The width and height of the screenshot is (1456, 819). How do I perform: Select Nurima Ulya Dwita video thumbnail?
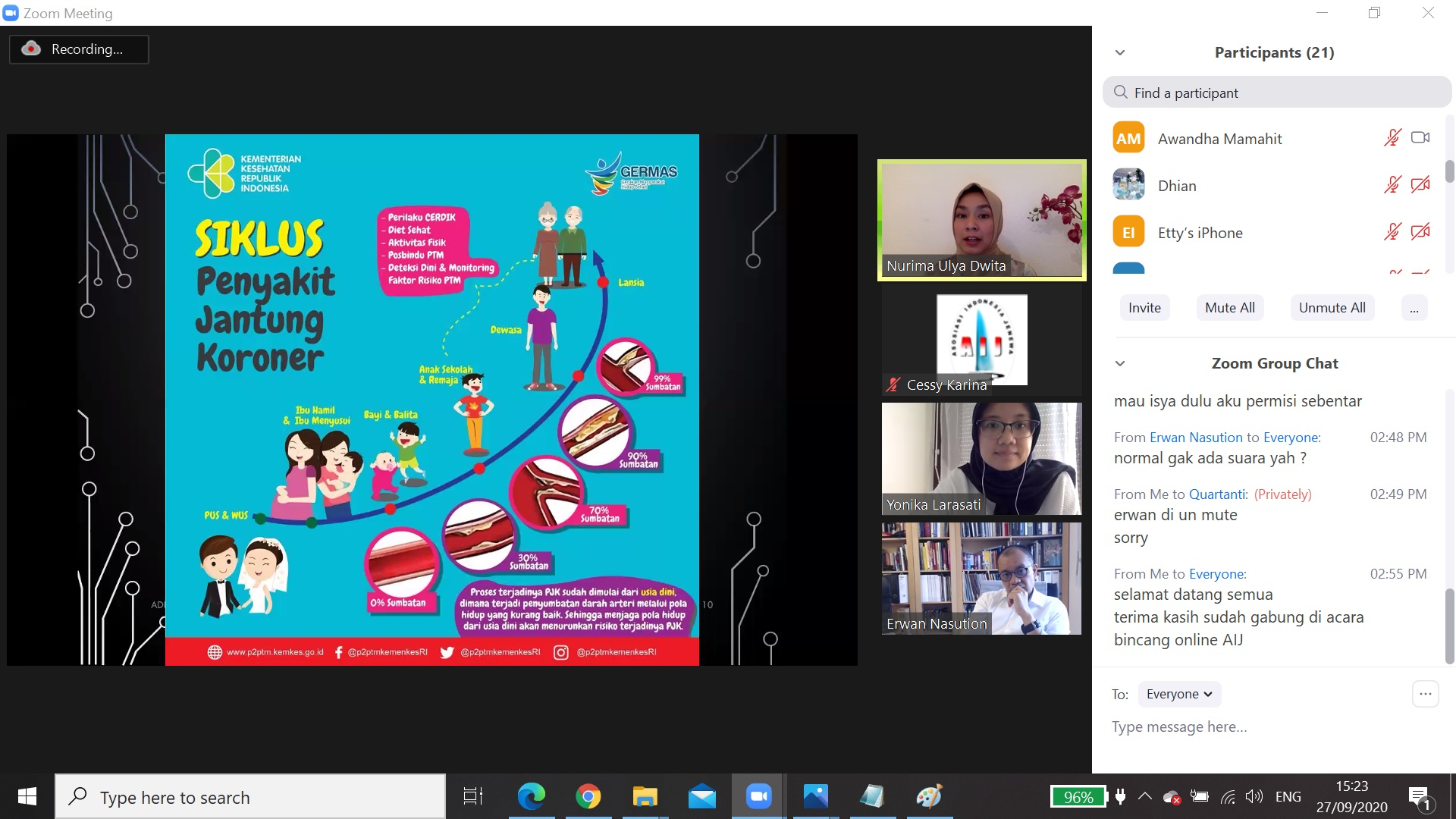[x=981, y=220]
